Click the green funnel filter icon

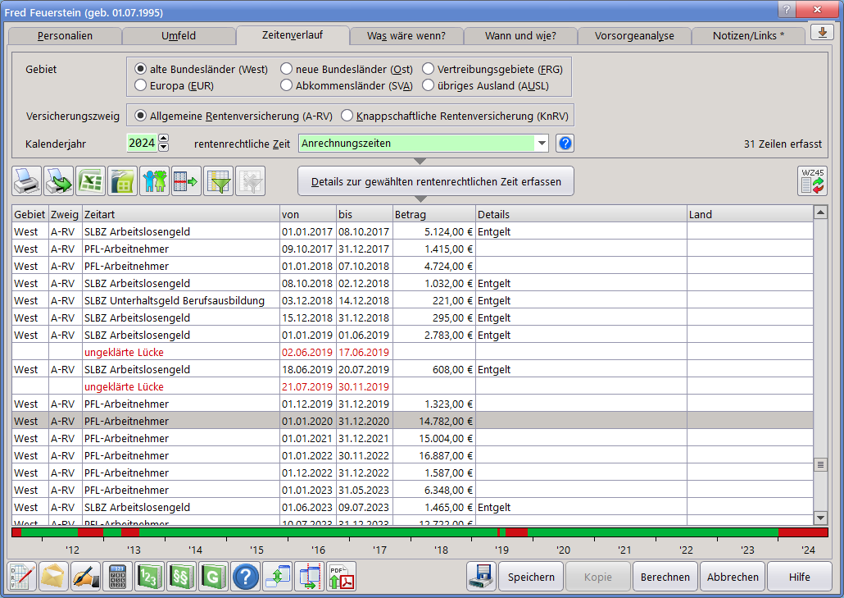(218, 182)
